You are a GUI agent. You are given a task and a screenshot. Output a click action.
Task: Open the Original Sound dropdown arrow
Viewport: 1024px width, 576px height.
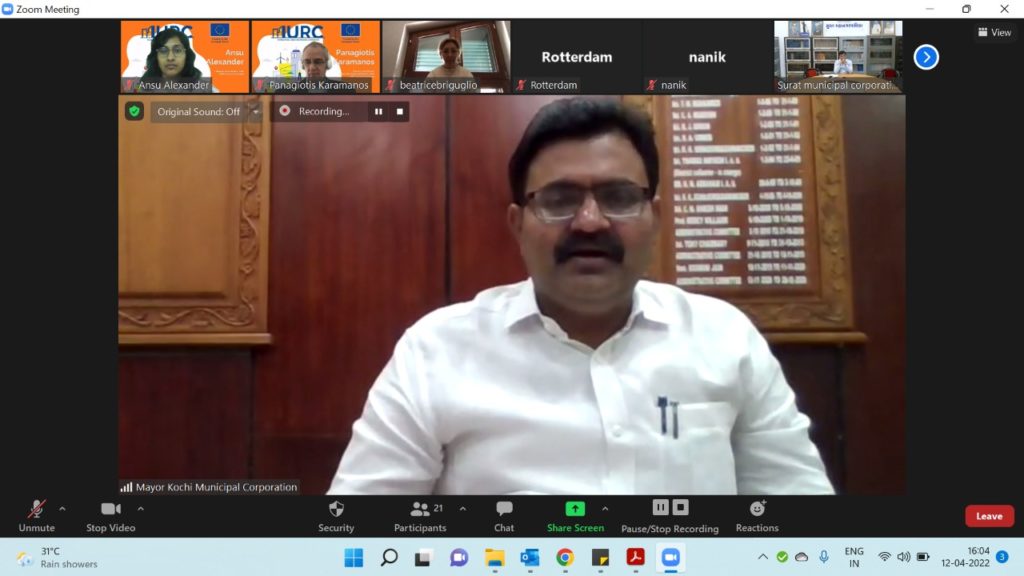[x=256, y=112]
